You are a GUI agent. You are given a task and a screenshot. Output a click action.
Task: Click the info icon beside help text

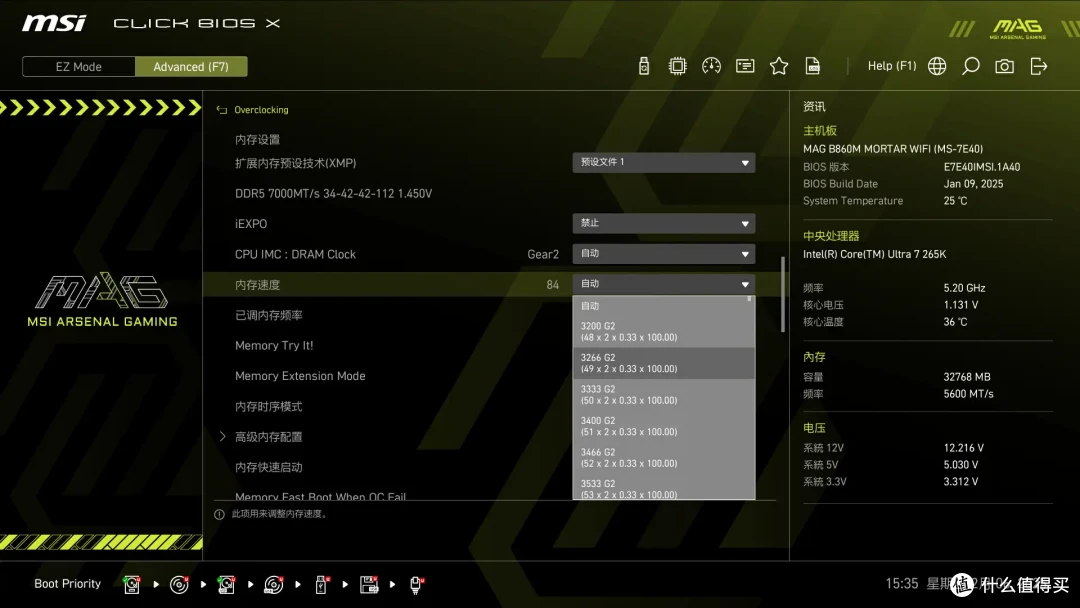[219, 514]
